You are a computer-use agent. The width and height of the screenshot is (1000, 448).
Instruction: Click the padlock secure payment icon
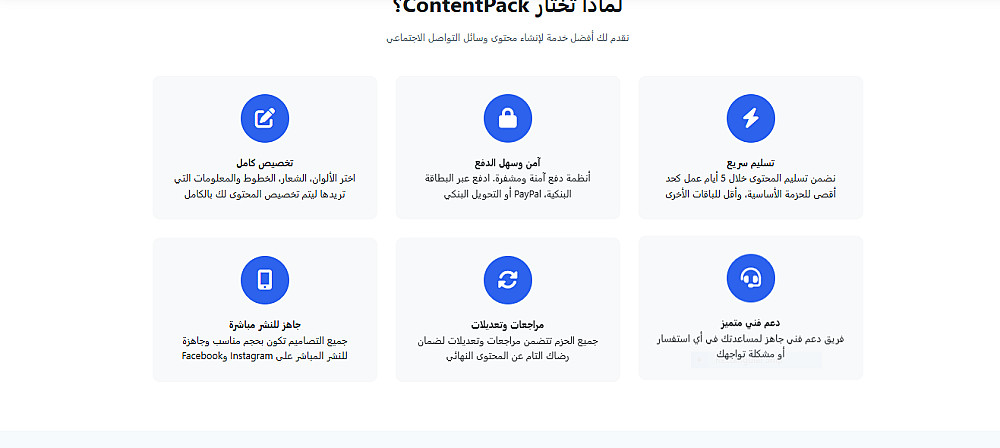[x=508, y=118]
